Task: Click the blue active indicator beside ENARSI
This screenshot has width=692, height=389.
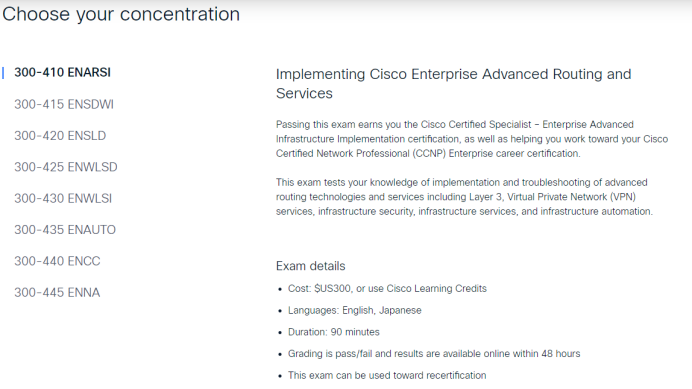Action: (3, 73)
